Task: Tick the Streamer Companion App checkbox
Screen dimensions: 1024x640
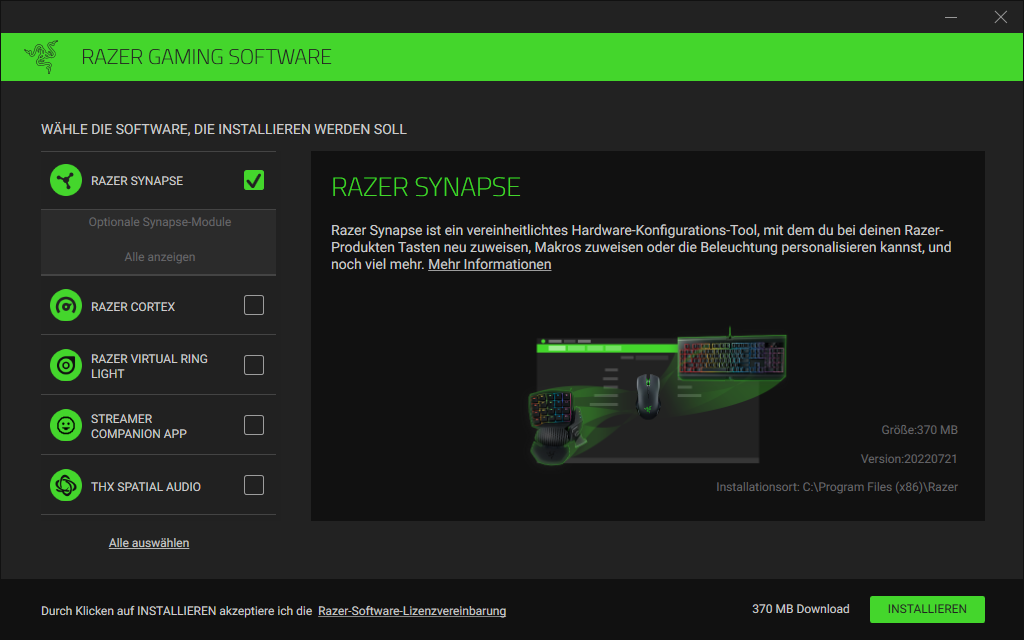Action: click(254, 425)
